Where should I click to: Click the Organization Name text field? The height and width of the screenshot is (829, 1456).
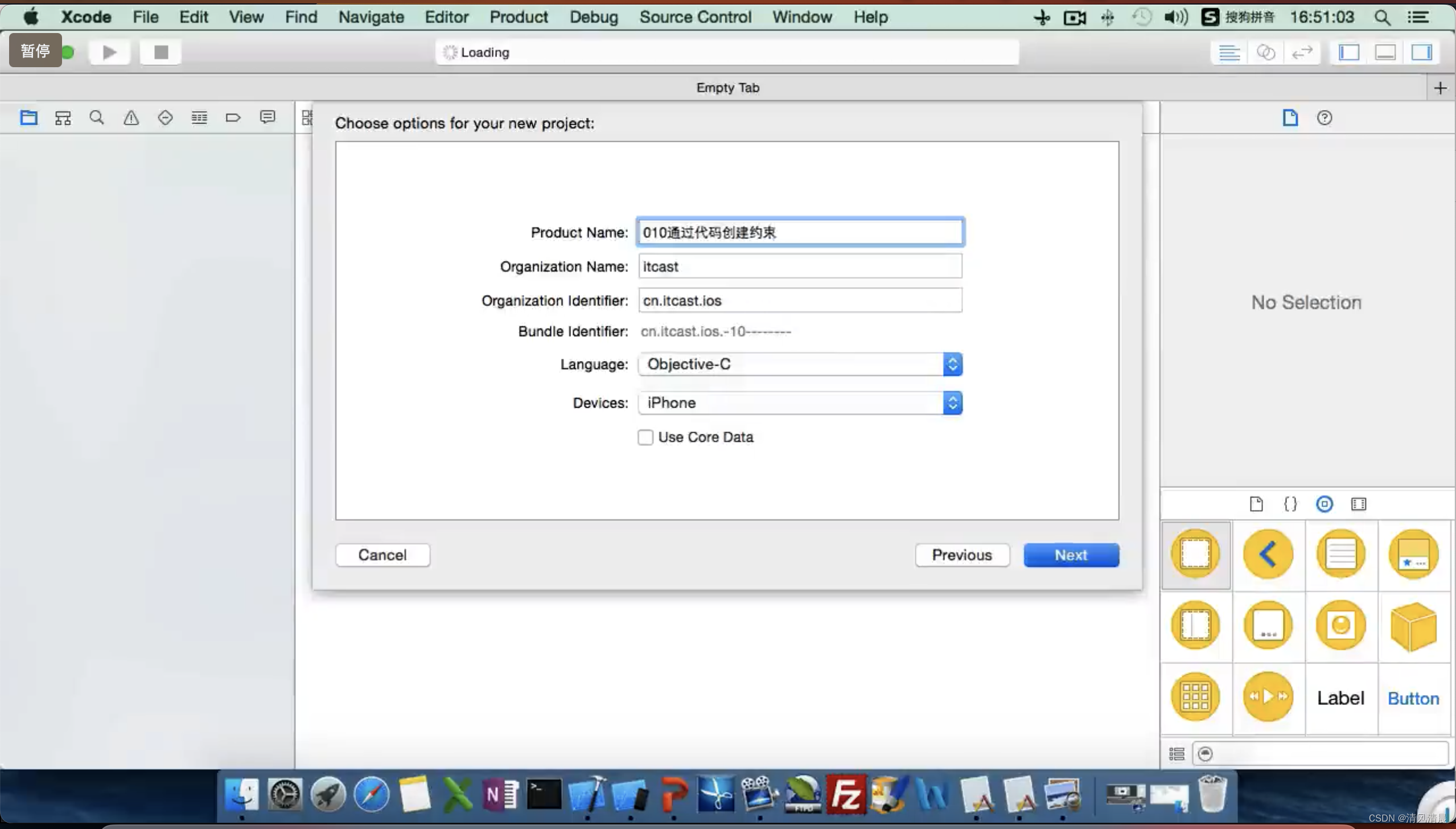coord(800,266)
